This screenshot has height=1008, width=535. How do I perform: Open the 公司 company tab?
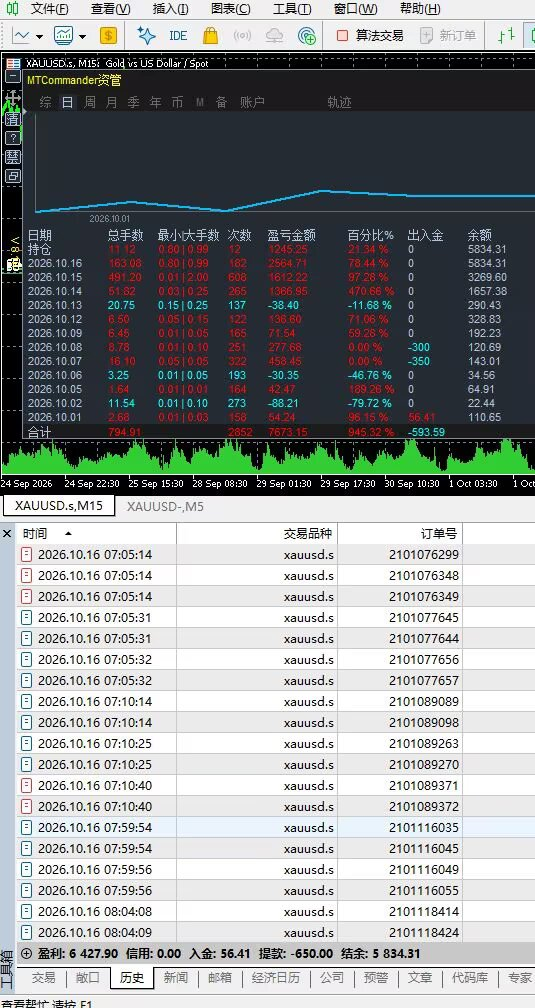pyautogui.click(x=332, y=978)
